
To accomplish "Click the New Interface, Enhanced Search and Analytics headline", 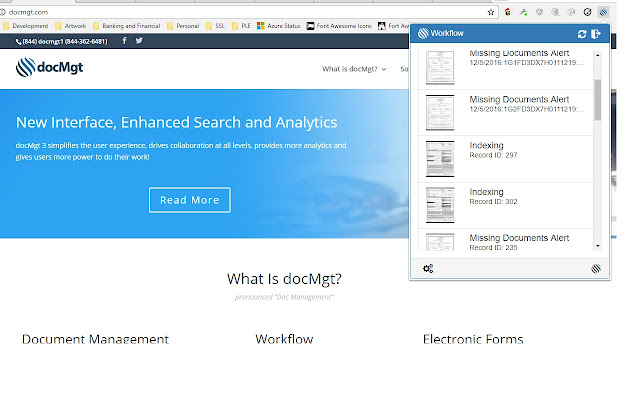I will click(x=176, y=122).
